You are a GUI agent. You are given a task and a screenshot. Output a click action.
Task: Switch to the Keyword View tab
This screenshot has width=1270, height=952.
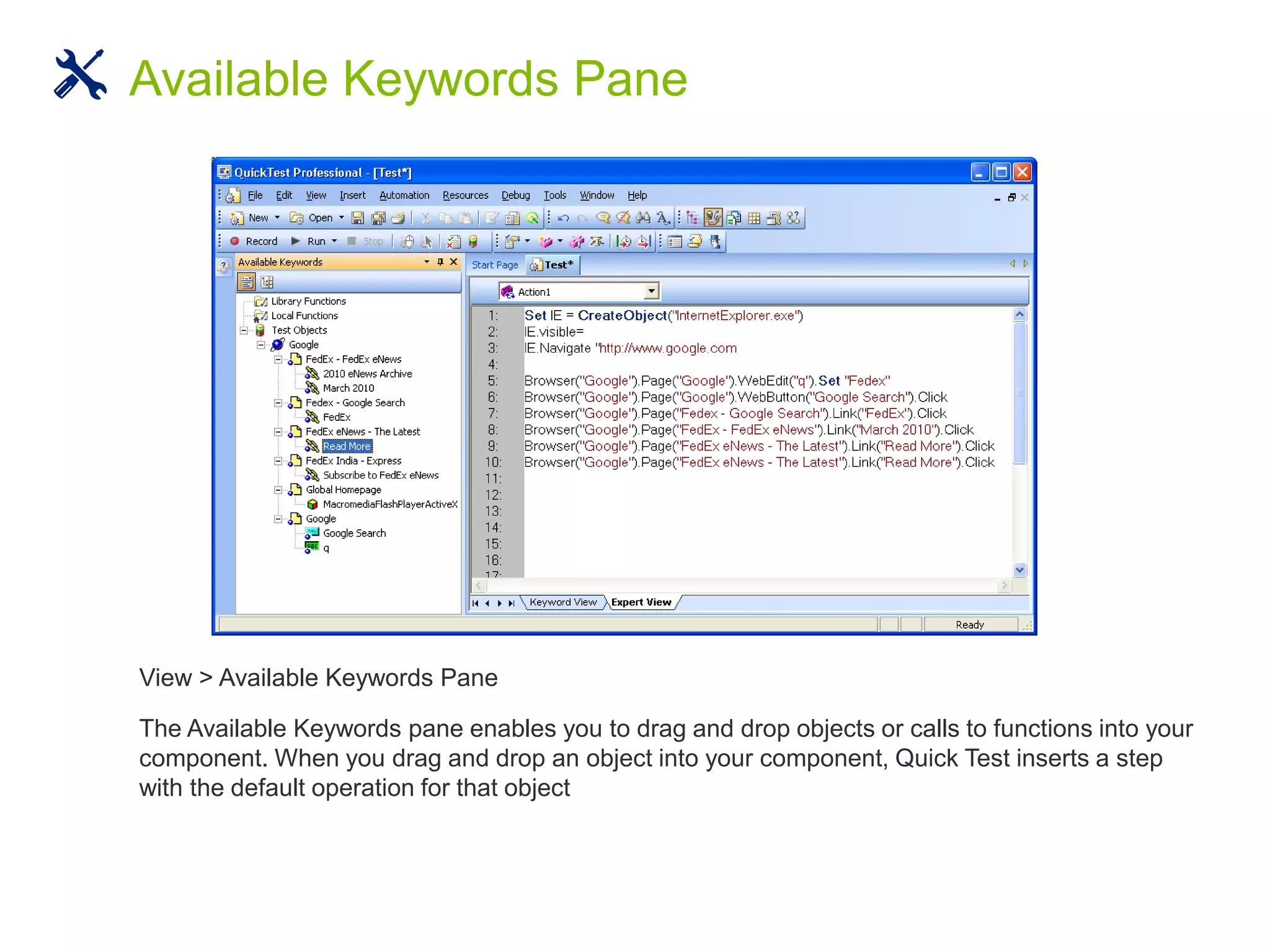(x=563, y=602)
